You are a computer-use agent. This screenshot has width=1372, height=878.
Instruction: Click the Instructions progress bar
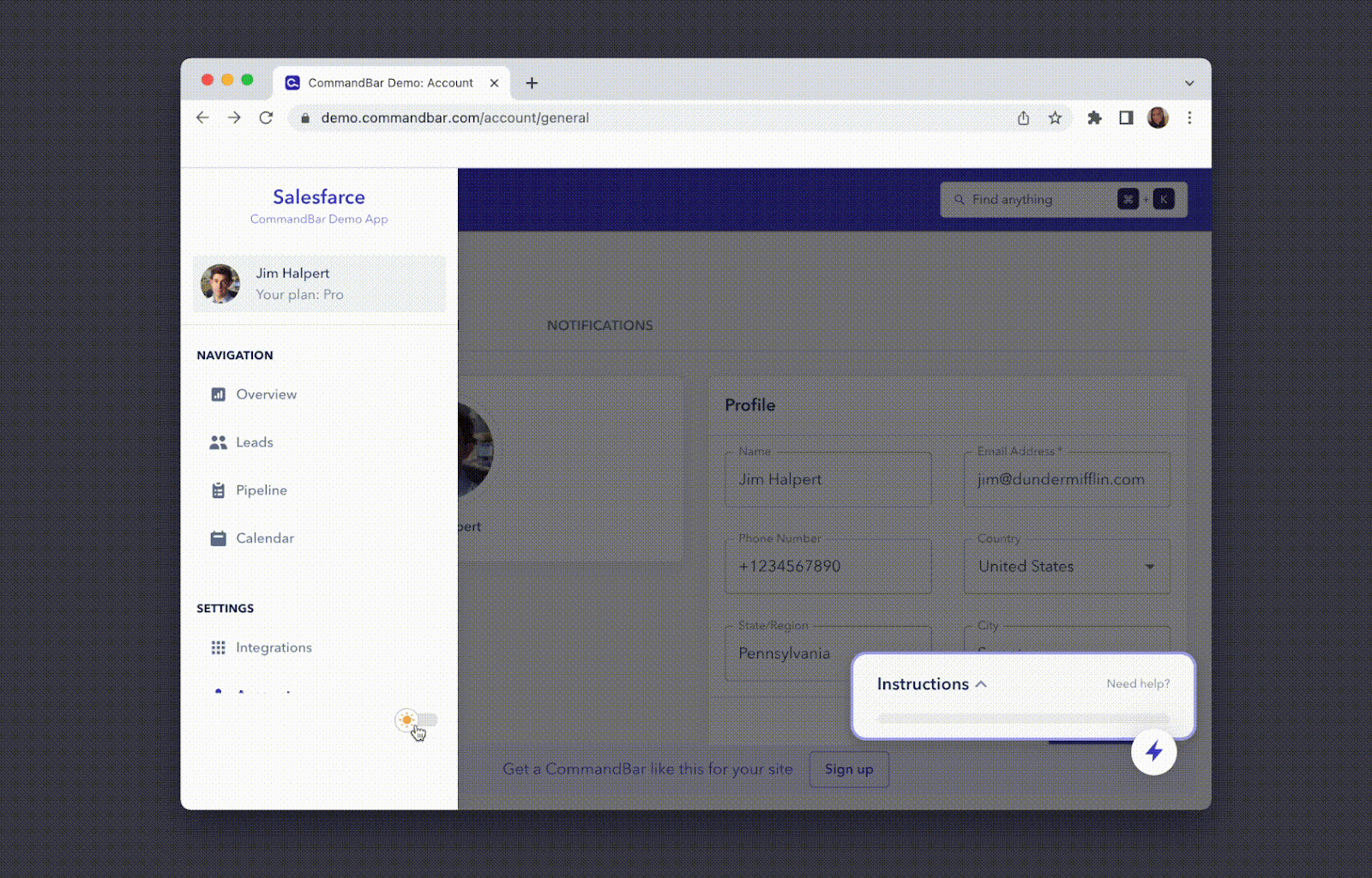point(1023,719)
